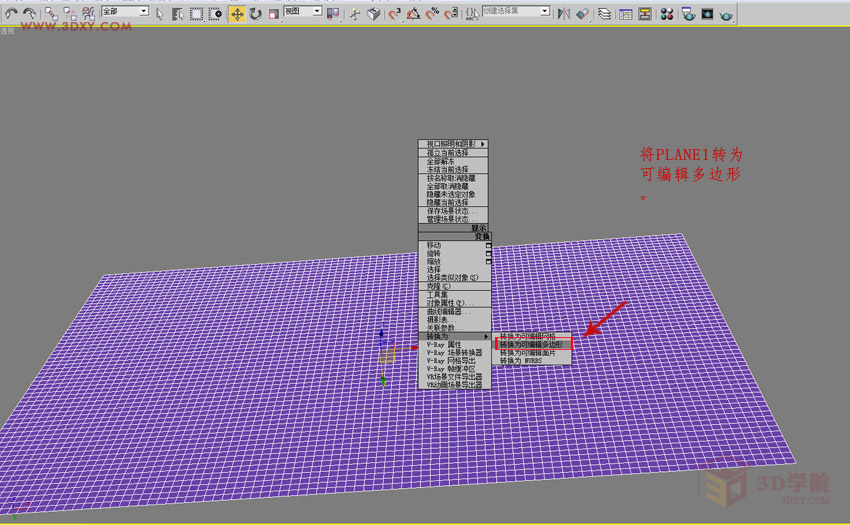Choose 克隆(C) in context menu
850x525 pixels.
(455, 286)
